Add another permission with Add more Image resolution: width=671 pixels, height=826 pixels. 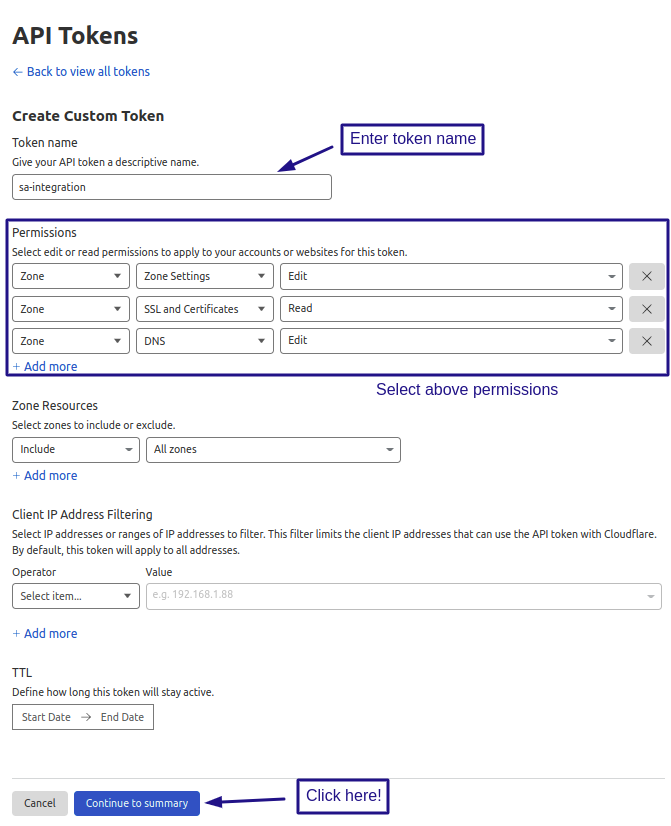click(x=44, y=366)
